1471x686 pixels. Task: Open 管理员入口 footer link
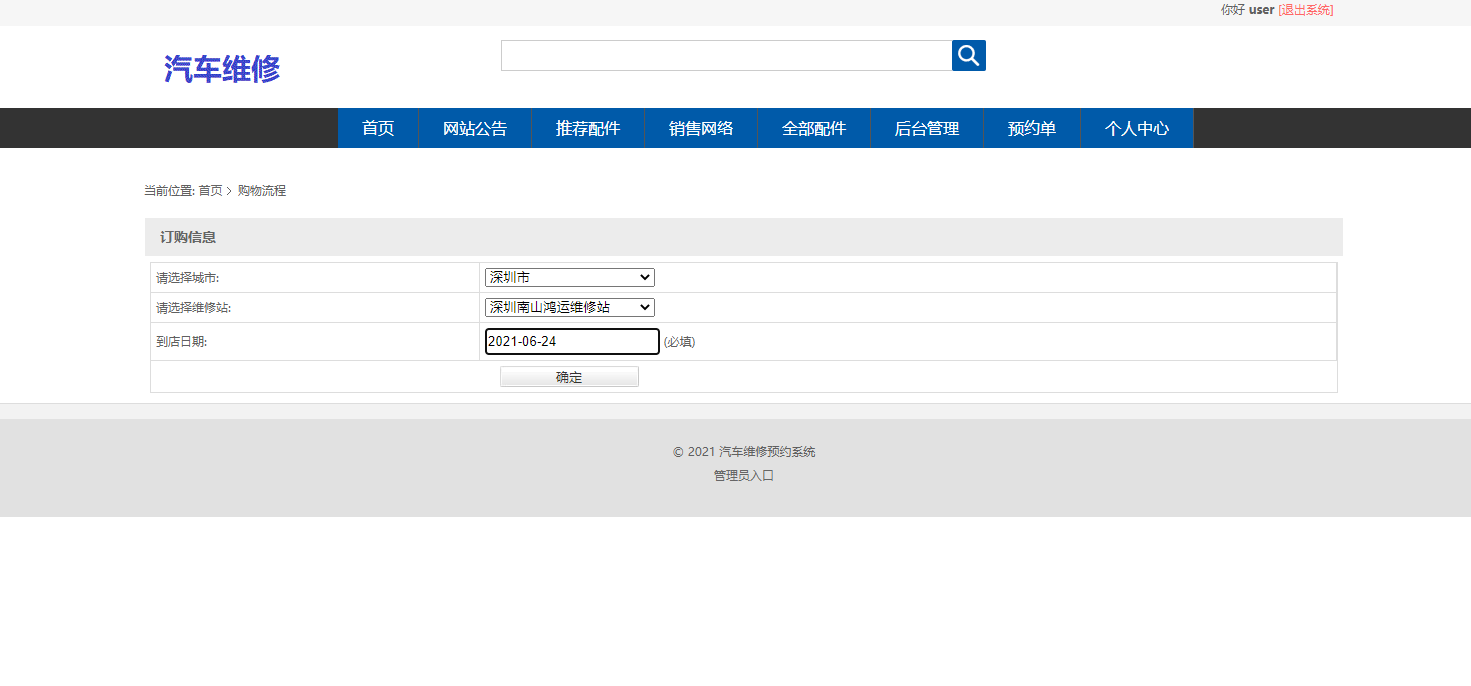tap(744, 476)
